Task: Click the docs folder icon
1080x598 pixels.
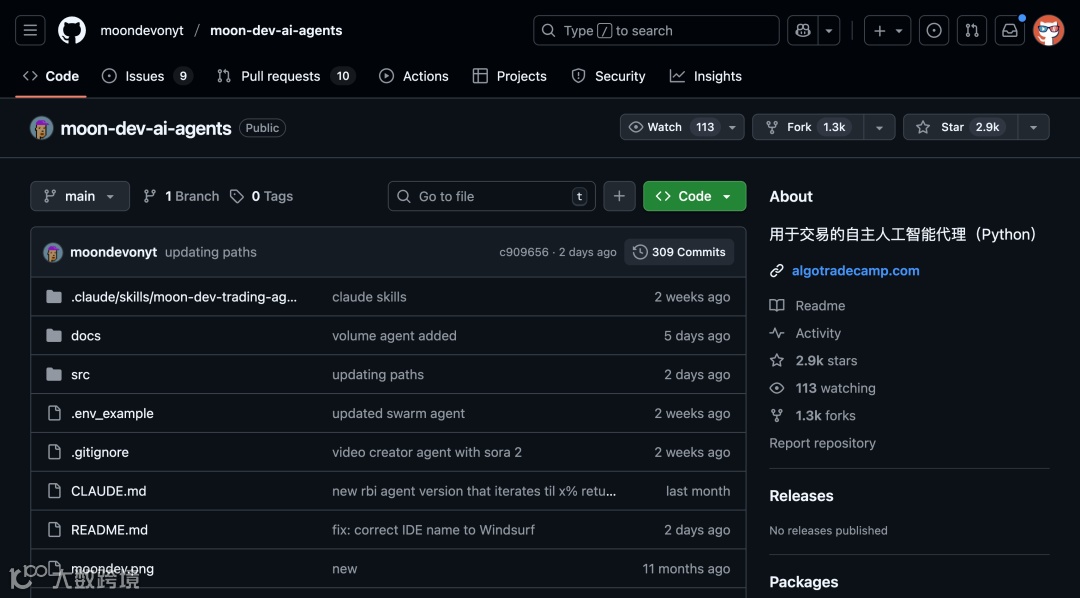Action: (x=54, y=336)
